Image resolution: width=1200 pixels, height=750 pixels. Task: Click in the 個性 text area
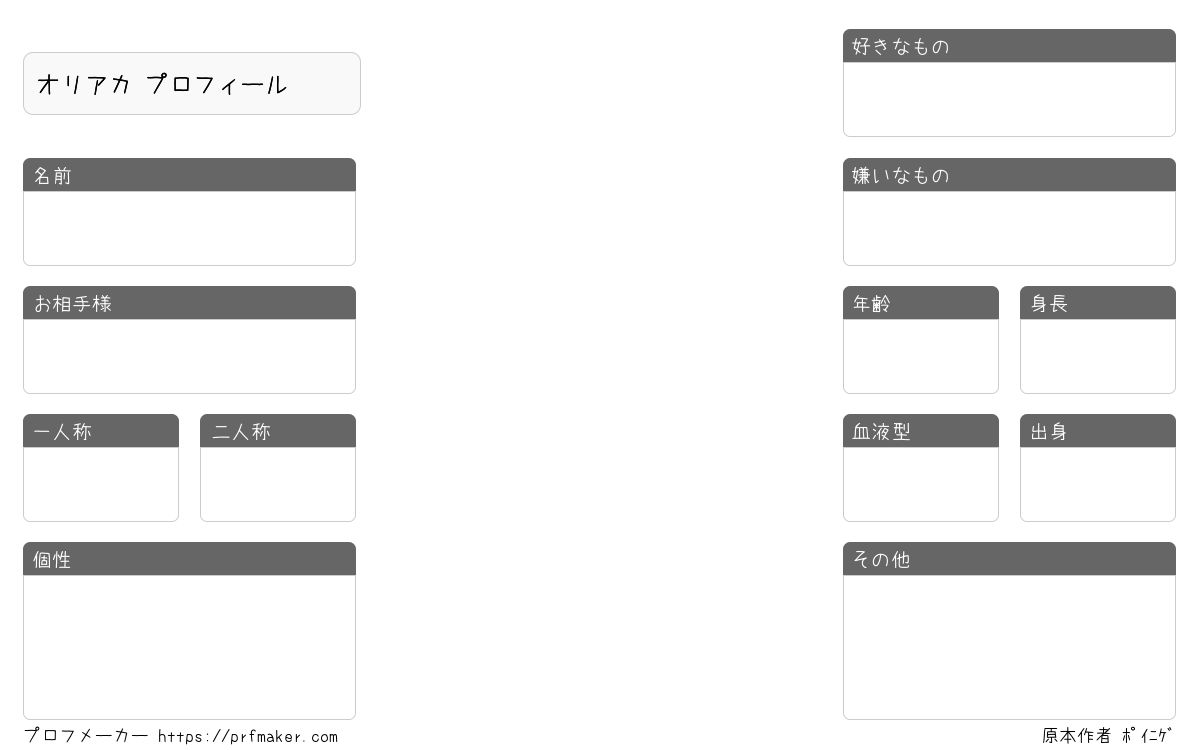pos(189,646)
